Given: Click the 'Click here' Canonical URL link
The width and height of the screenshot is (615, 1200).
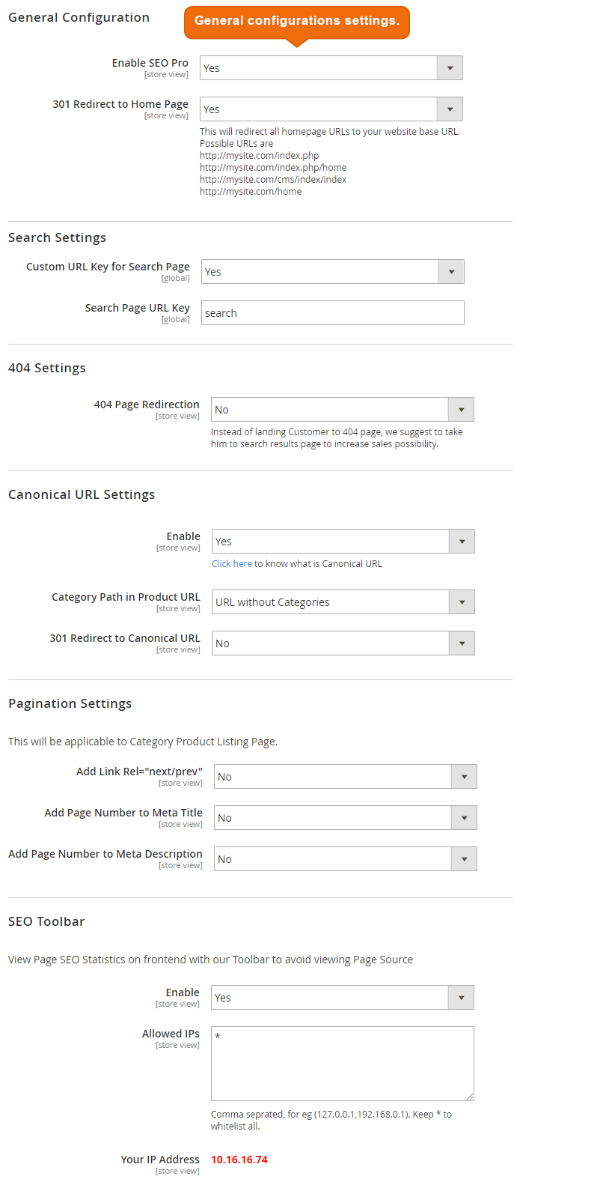Looking at the screenshot, I should (232, 564).
